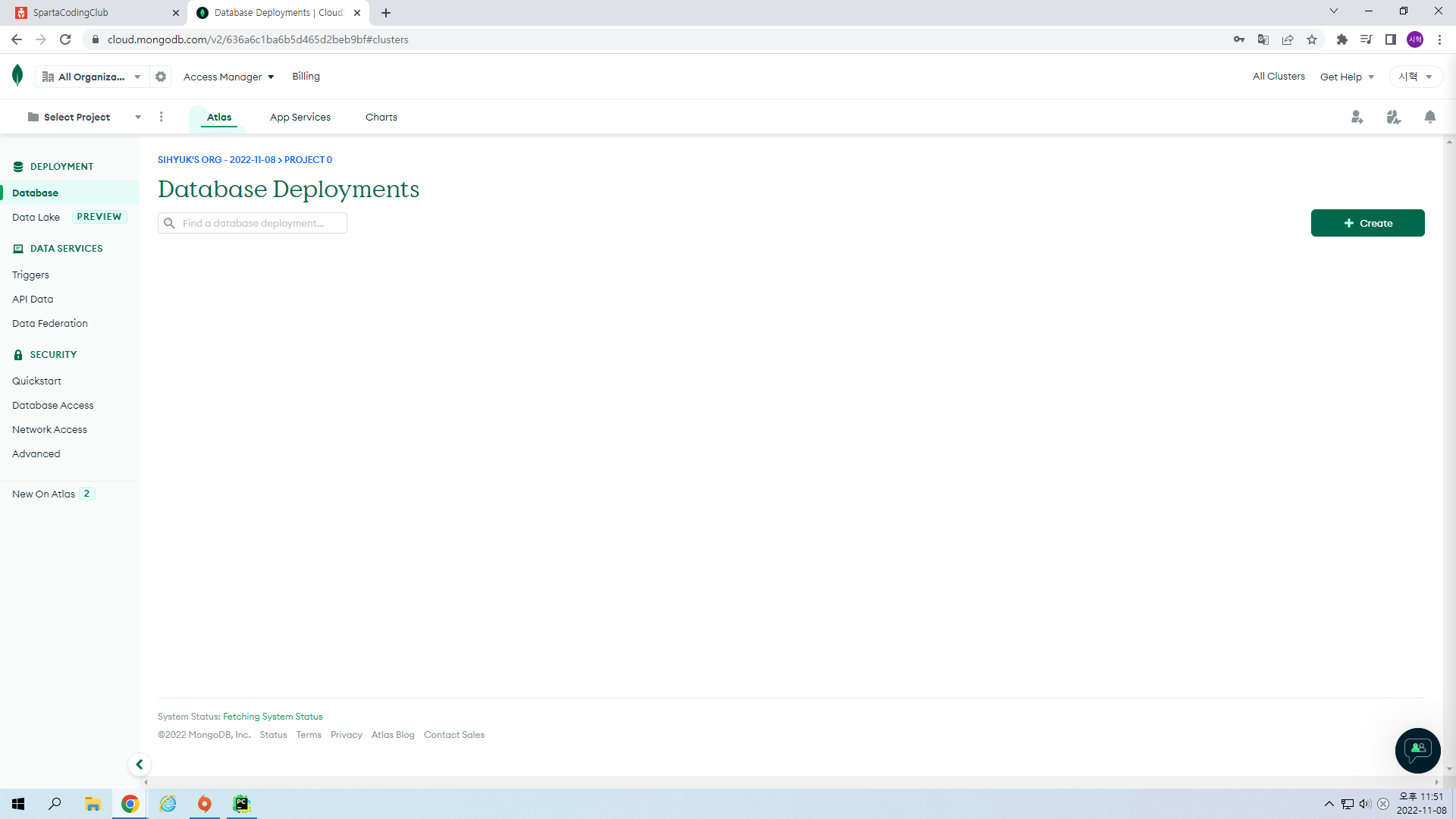1456x819 pixels.
Task: Bookmark this page with star icon
Action: pyautogui.click(x=1312, y=39)
